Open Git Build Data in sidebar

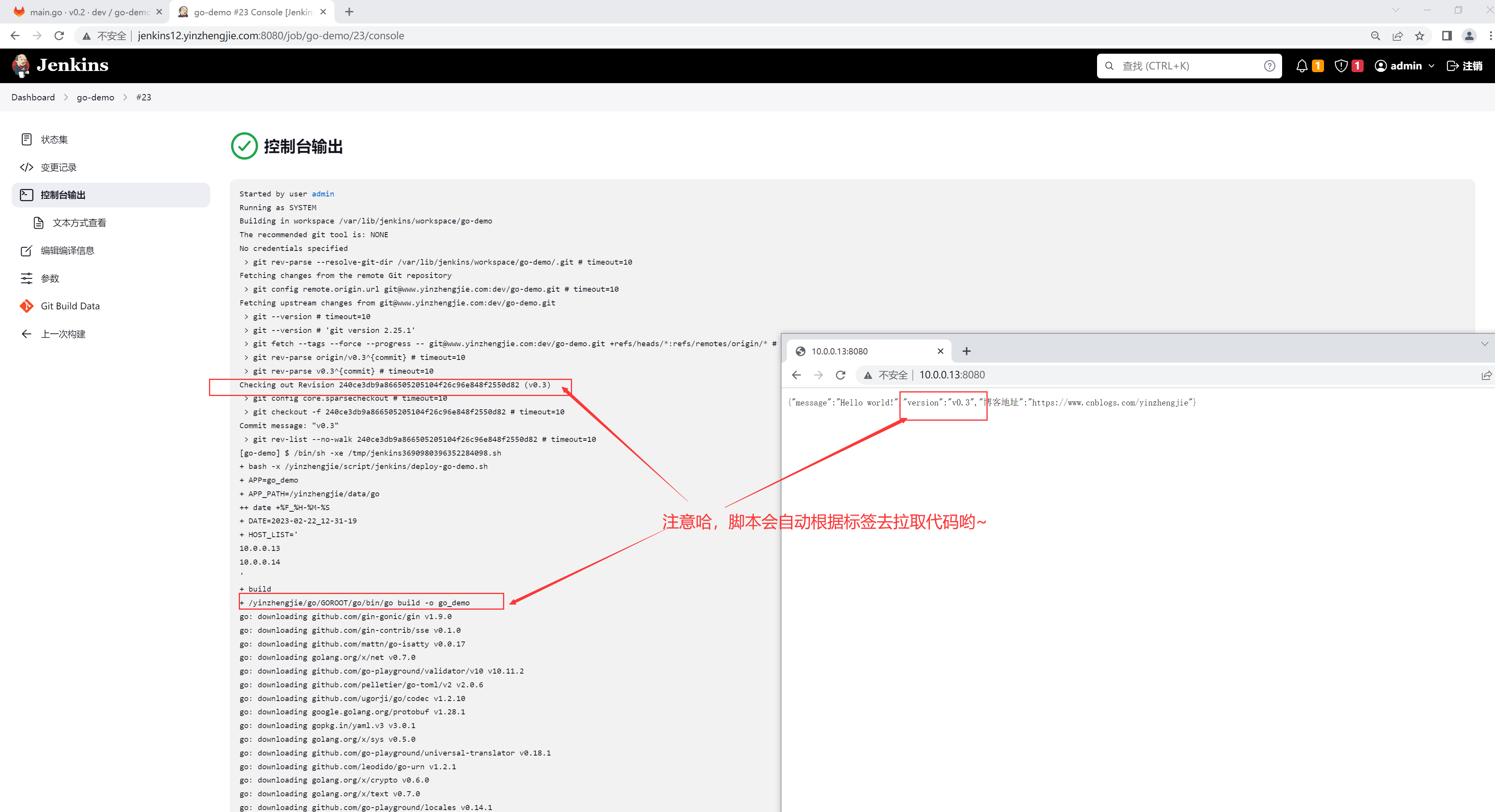click(x=70, y=306)
